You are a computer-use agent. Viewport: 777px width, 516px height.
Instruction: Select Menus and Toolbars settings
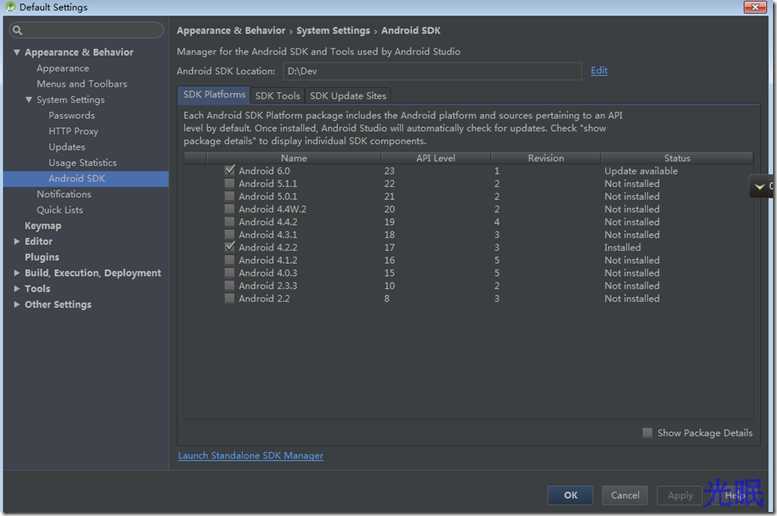(x=82, y=84)
